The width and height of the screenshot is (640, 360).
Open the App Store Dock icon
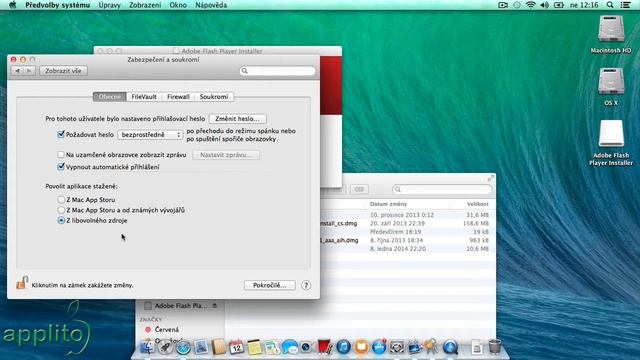tap(379, 347)
